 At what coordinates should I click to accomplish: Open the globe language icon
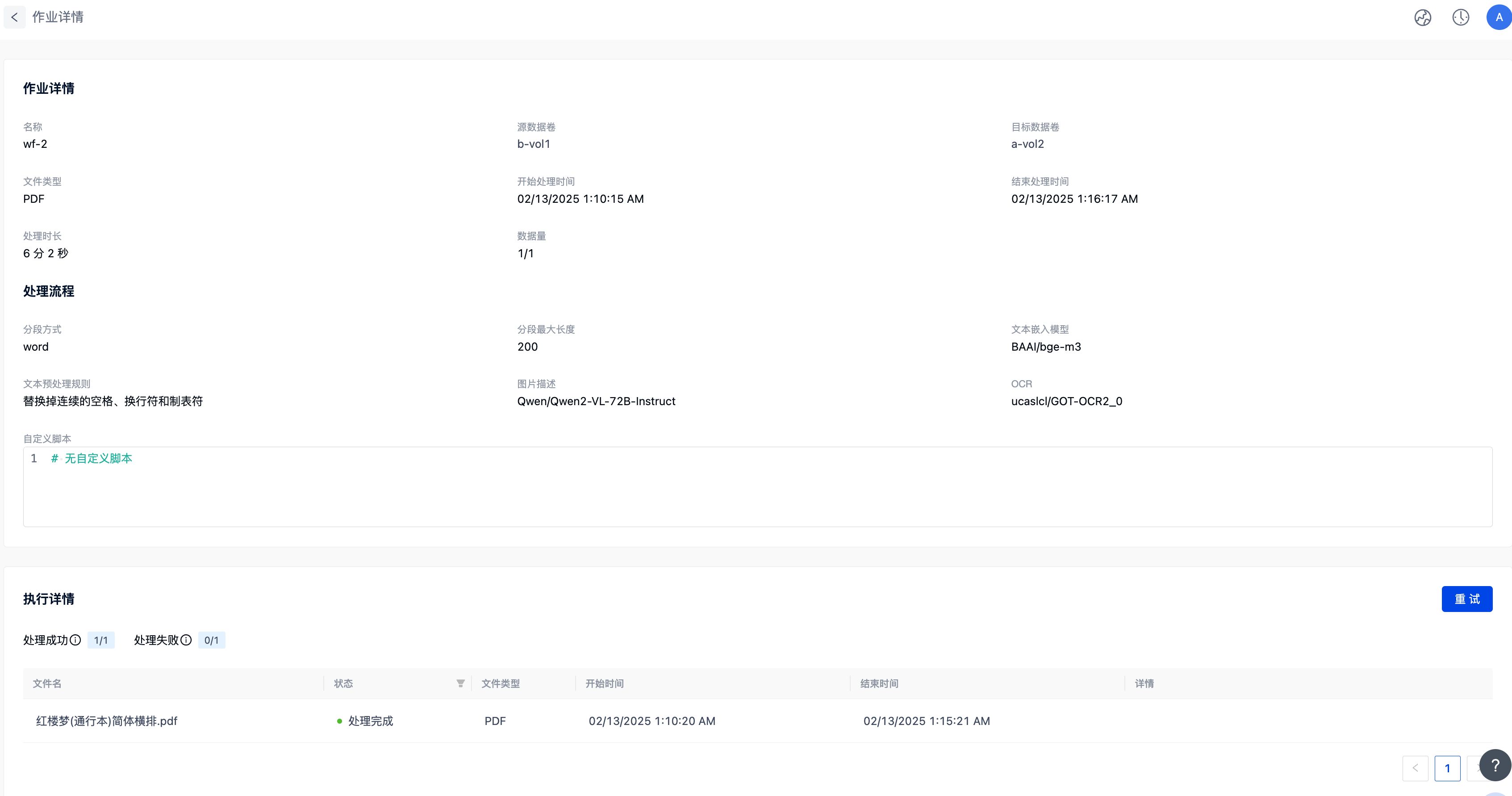[1422, 17]
